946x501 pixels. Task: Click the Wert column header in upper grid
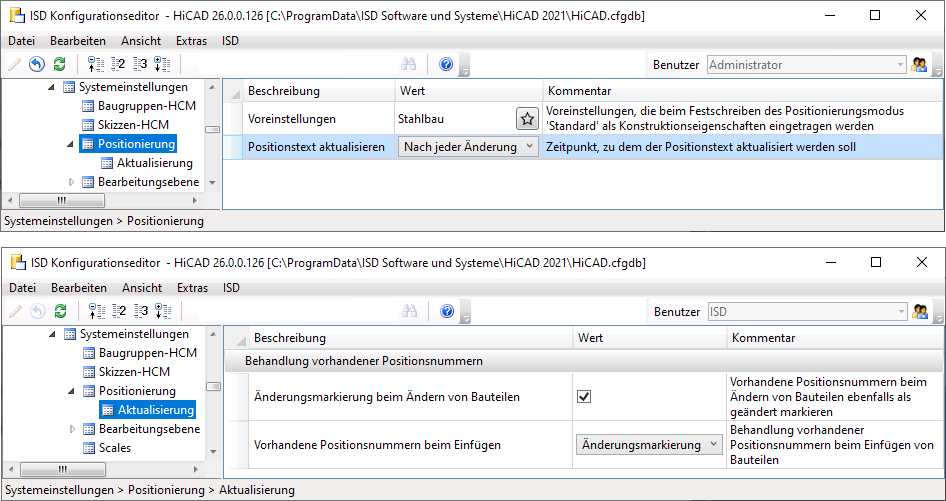click(412, 91)
